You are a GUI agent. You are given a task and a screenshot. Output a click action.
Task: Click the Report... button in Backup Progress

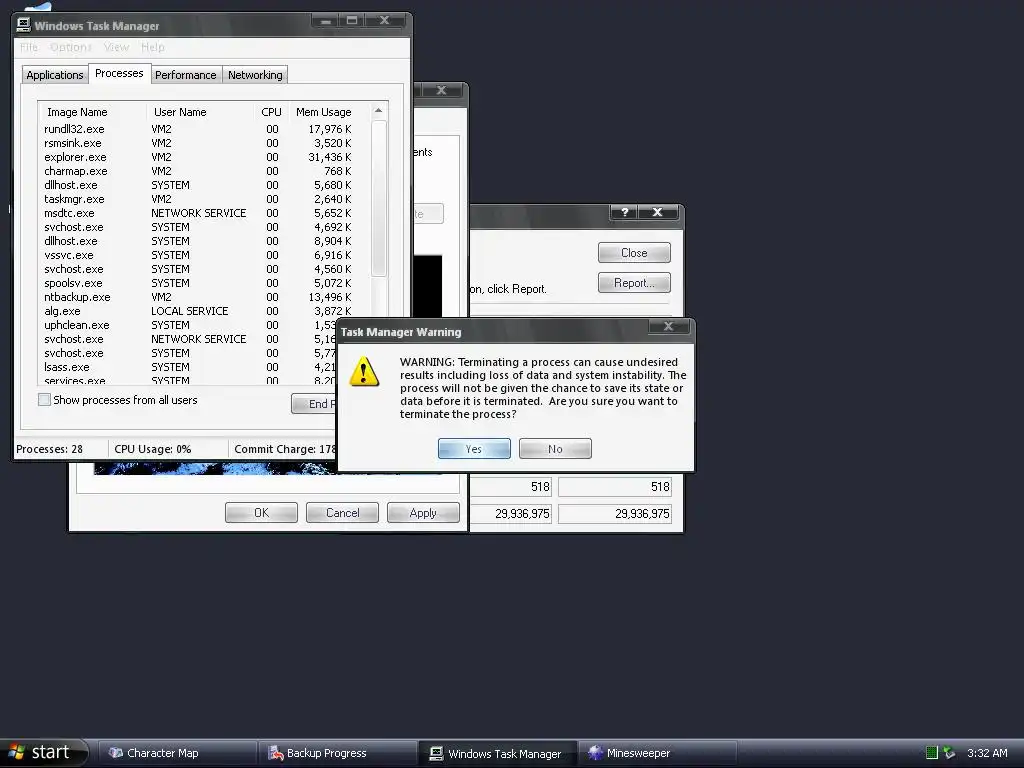[x=634, y=283]
